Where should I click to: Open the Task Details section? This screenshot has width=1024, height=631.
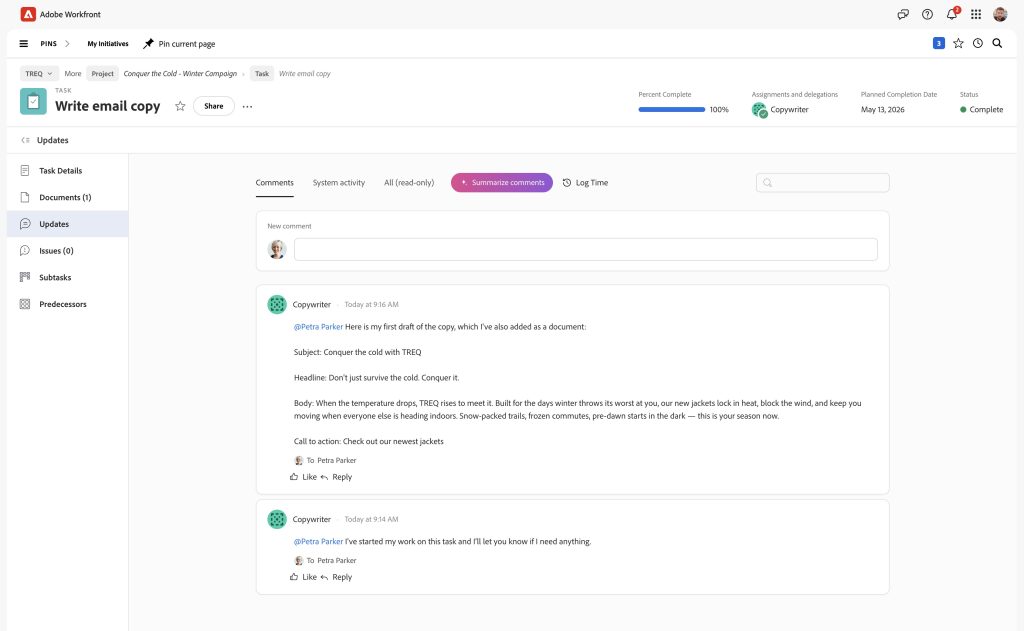click(61, 170)
